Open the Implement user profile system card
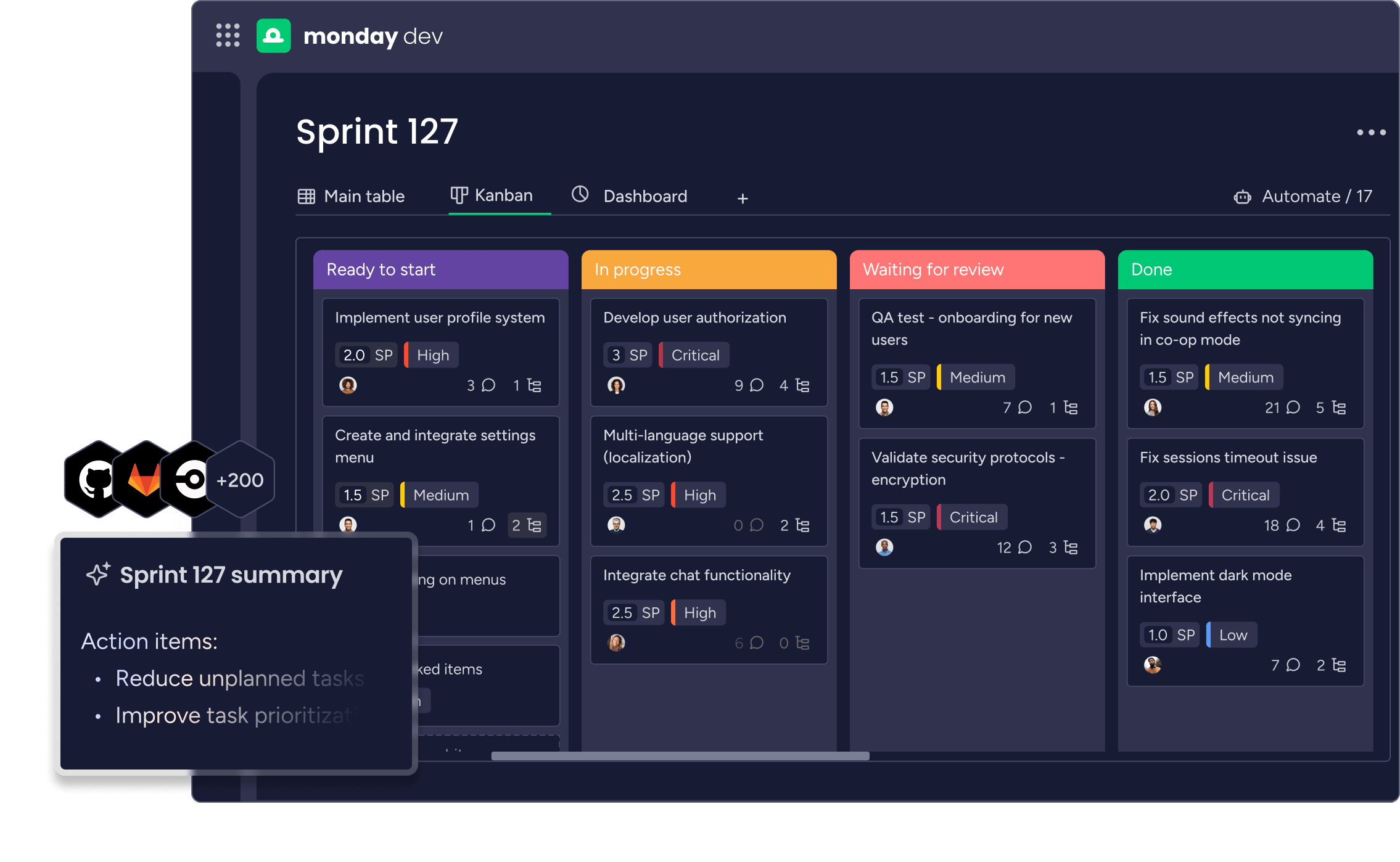The image size is (1400, 862). [x=440, y=318]
